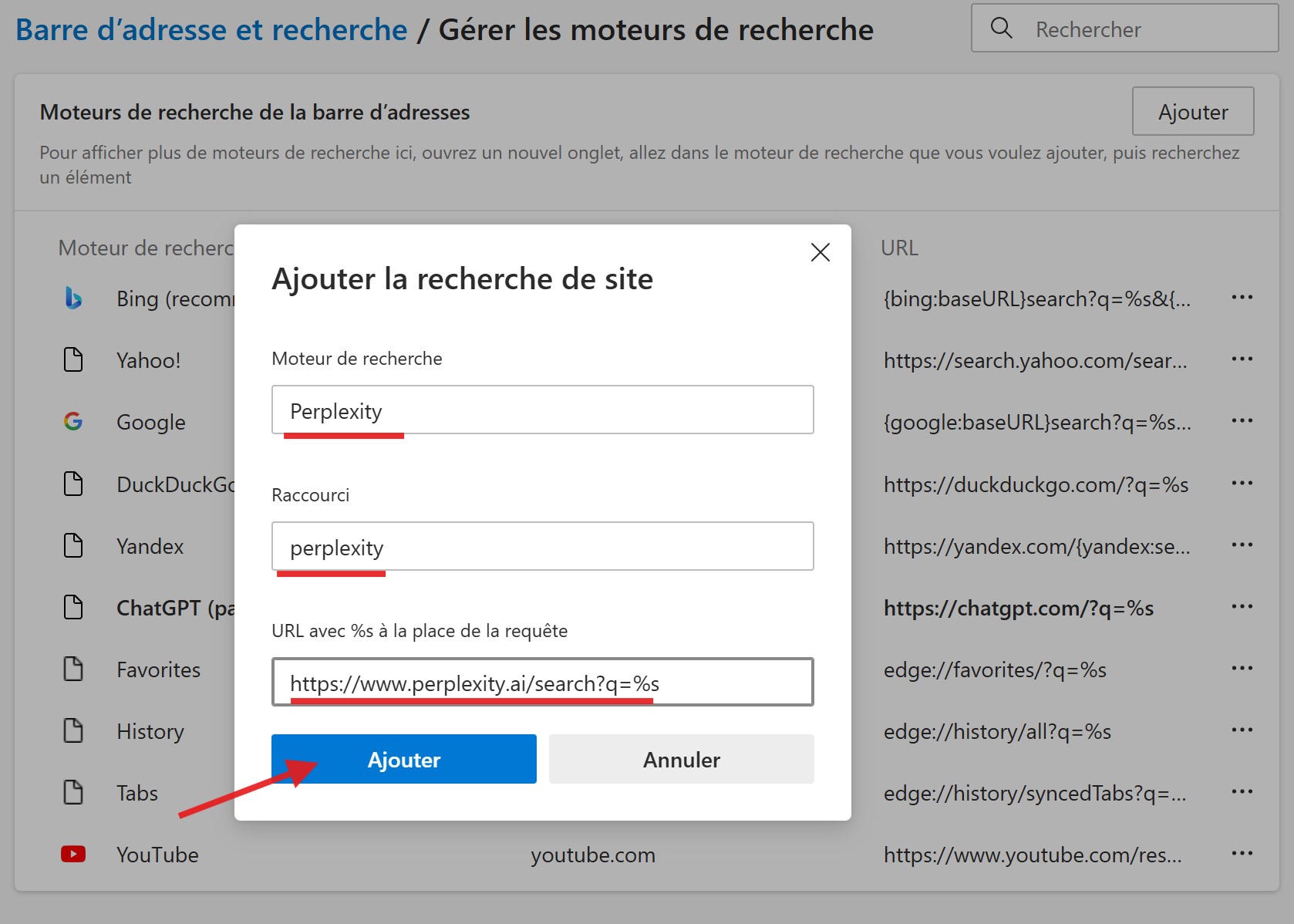
Task: Focus the Raccourci field containing perplexity
Action: (x=543, y=546)
